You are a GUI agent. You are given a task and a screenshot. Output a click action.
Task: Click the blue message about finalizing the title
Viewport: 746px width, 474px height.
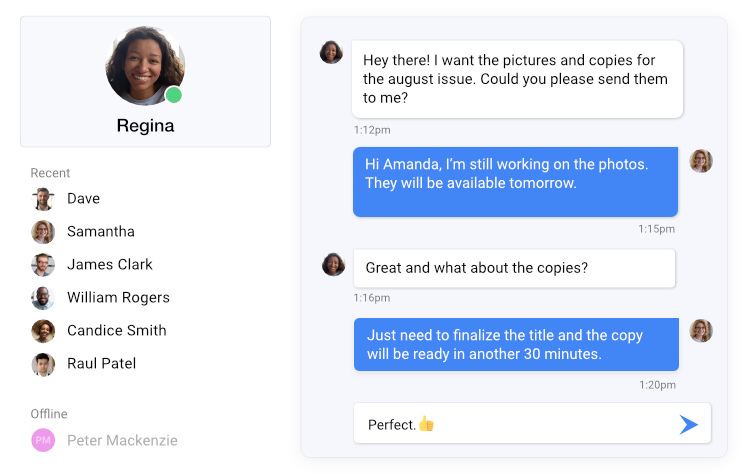[516, 345]
